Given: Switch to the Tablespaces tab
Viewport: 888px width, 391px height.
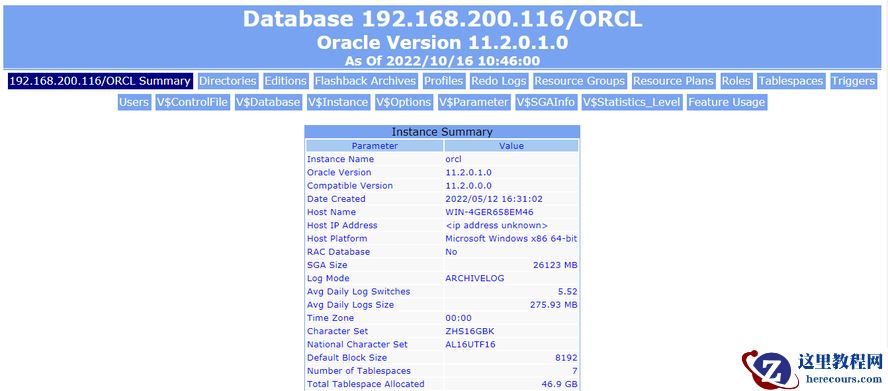Looking at the screenshot, I should 791,81.
